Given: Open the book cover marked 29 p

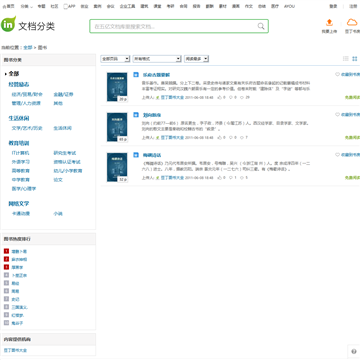Looking at the screenshot, I should click(x=117, y=87).
